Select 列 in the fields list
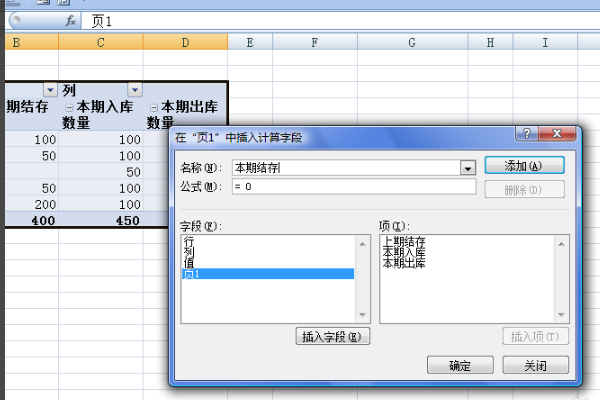600x400 pixels. pos(268,252)
